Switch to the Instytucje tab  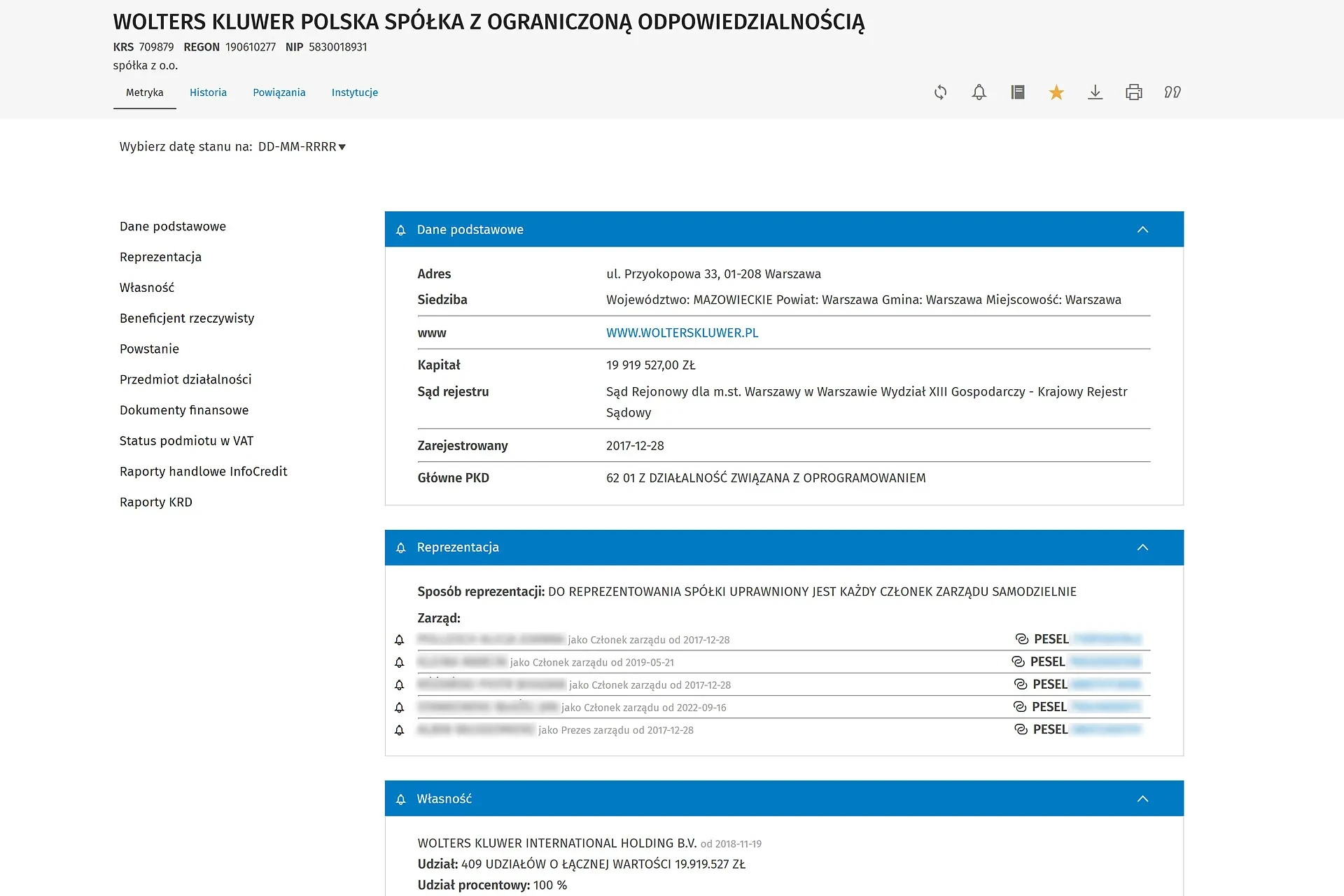355,92
